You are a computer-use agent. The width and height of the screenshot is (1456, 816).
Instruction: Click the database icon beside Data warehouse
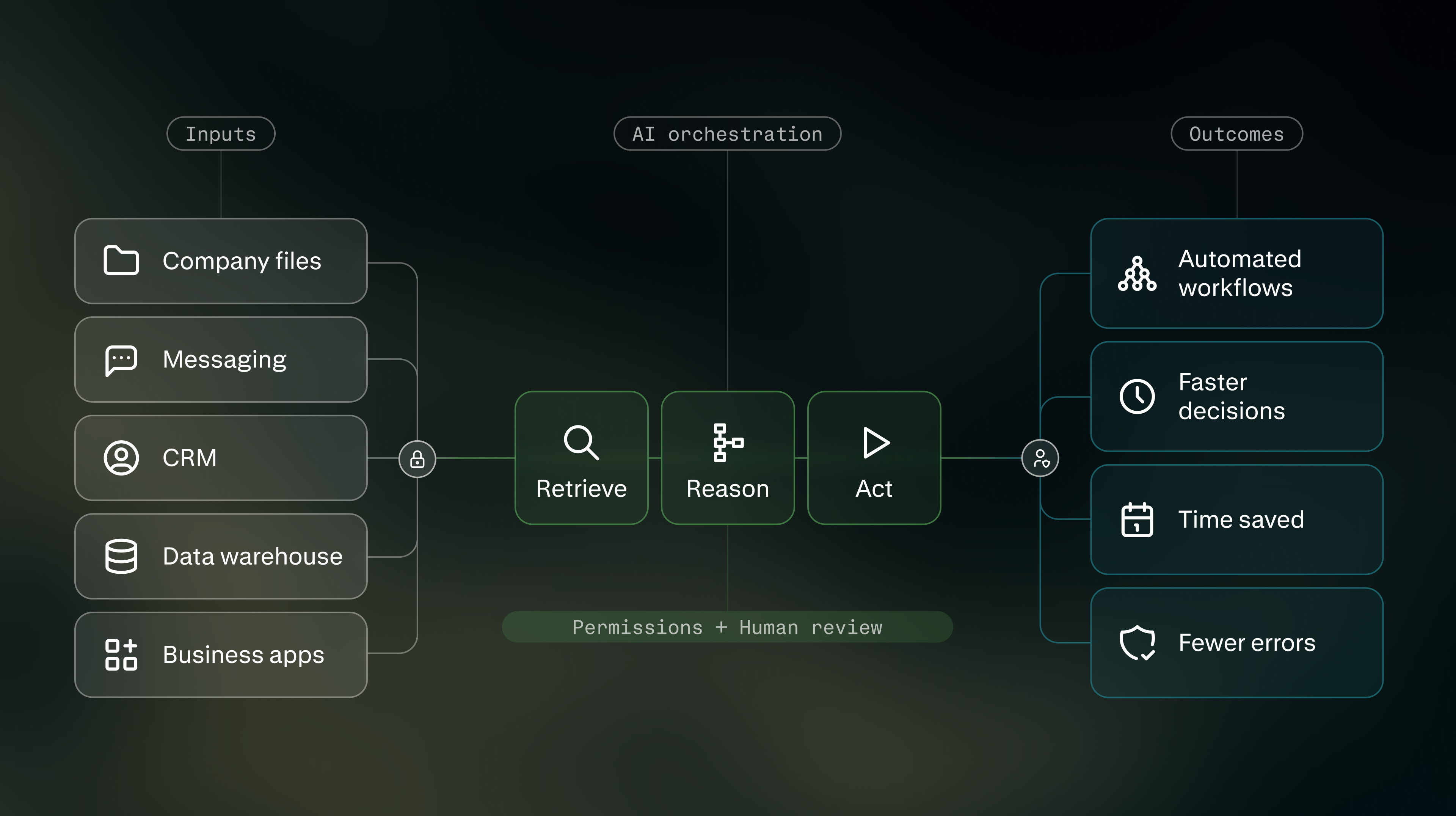[x=121, y=556]
